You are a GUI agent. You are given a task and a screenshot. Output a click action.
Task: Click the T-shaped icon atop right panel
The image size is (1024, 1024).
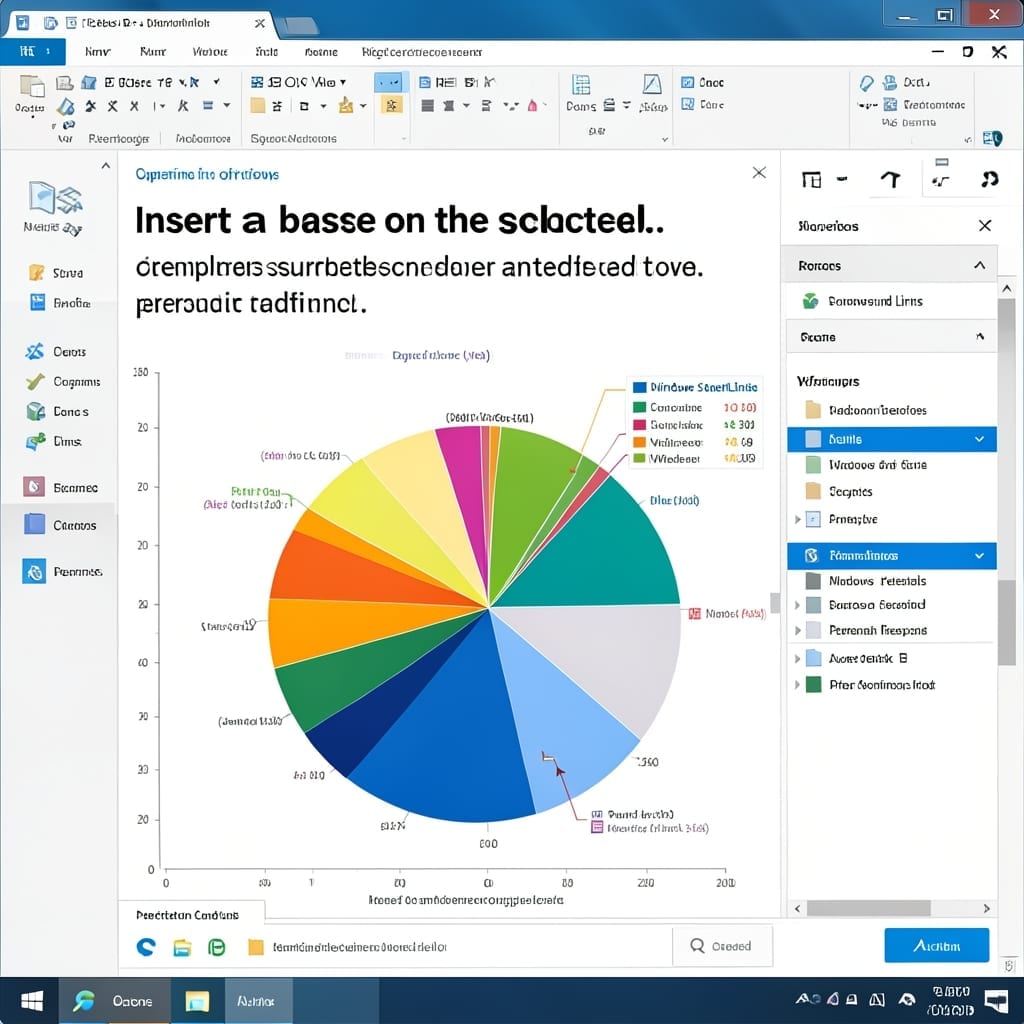coord(890,180)
